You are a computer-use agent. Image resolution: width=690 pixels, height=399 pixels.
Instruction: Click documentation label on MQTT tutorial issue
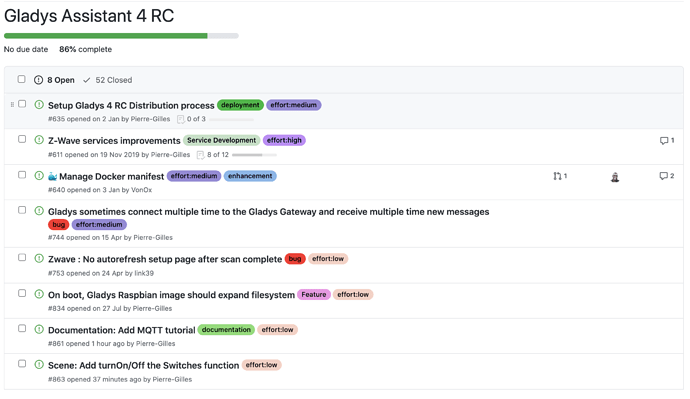(226, 329)
